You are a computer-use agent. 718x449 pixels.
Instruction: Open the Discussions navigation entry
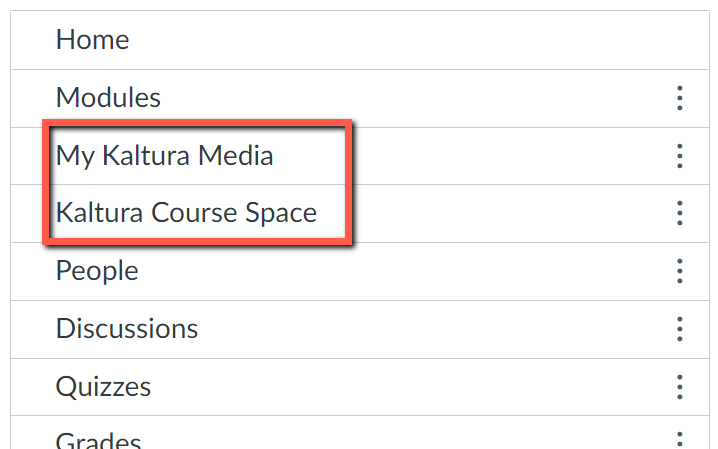pyautogui.click(x=127, y=329)
